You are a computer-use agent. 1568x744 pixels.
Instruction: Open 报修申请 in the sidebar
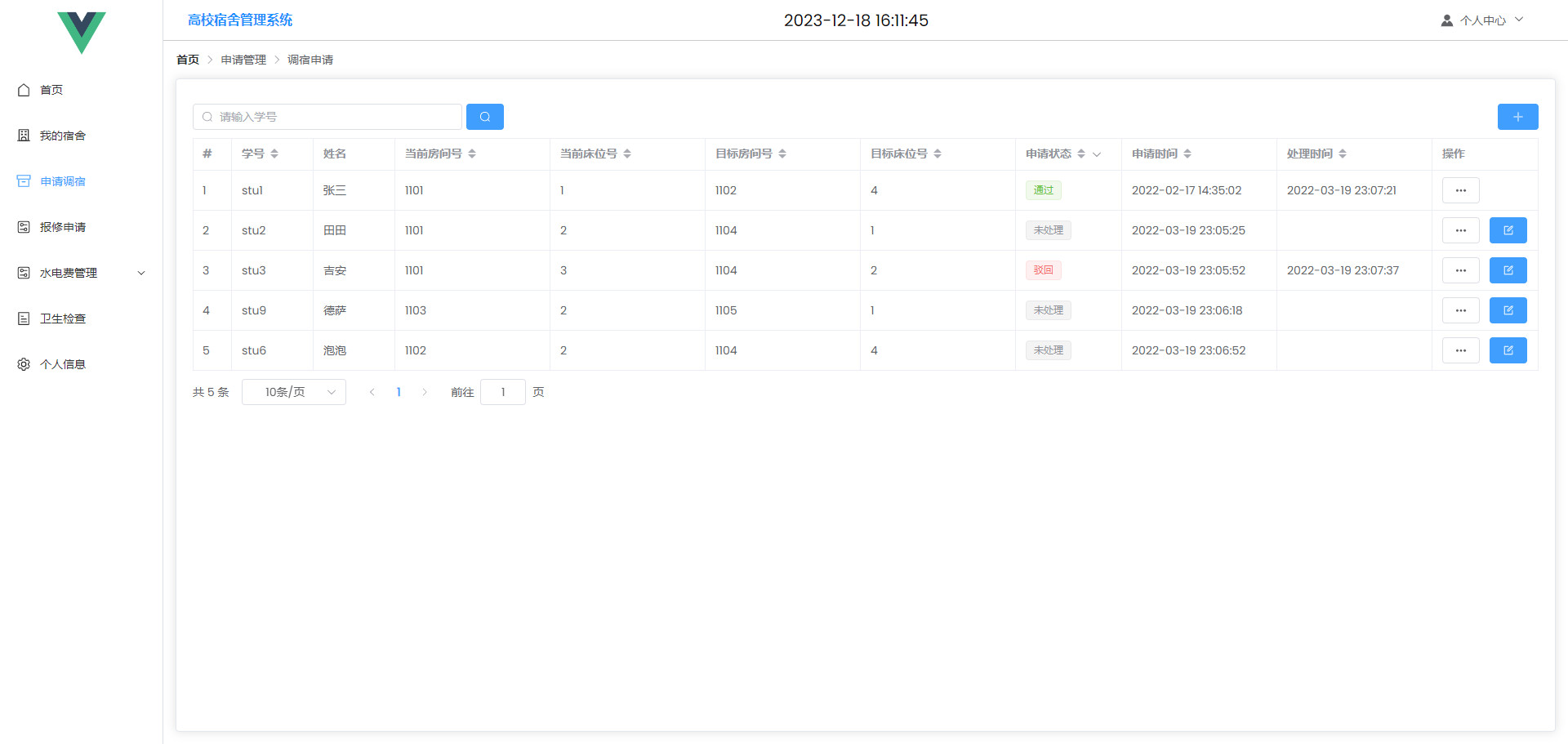[82, 227]
